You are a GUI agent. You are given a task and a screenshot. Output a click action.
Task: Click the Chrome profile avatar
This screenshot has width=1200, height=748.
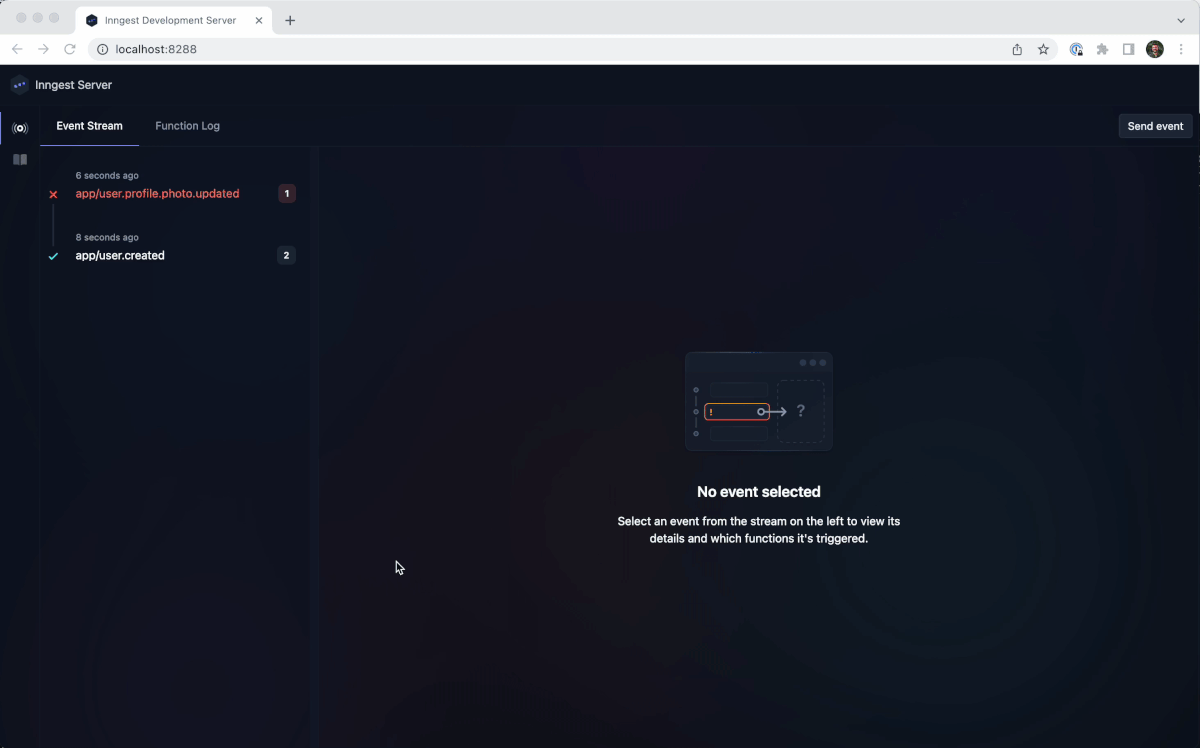[x=1155, y=48]
